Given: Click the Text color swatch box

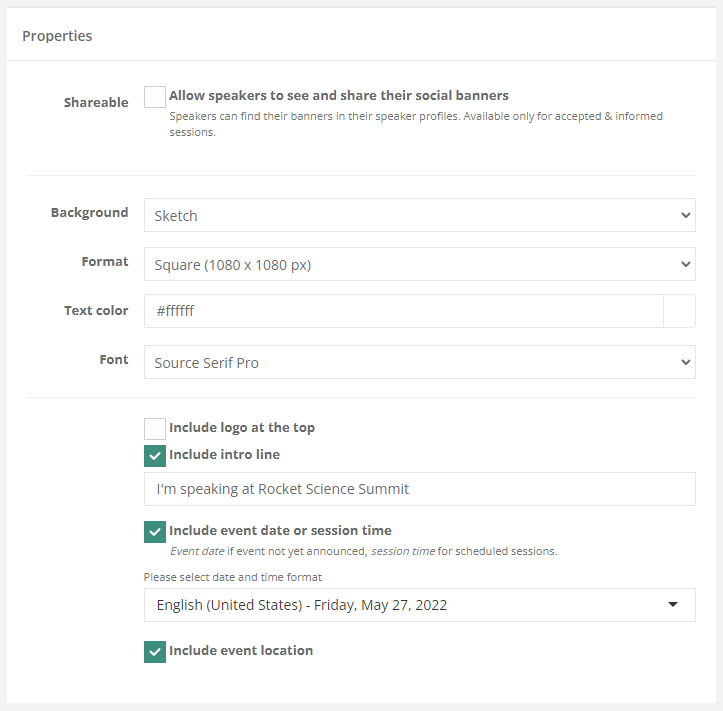Looking at the screenshot, I should [679, 311].
